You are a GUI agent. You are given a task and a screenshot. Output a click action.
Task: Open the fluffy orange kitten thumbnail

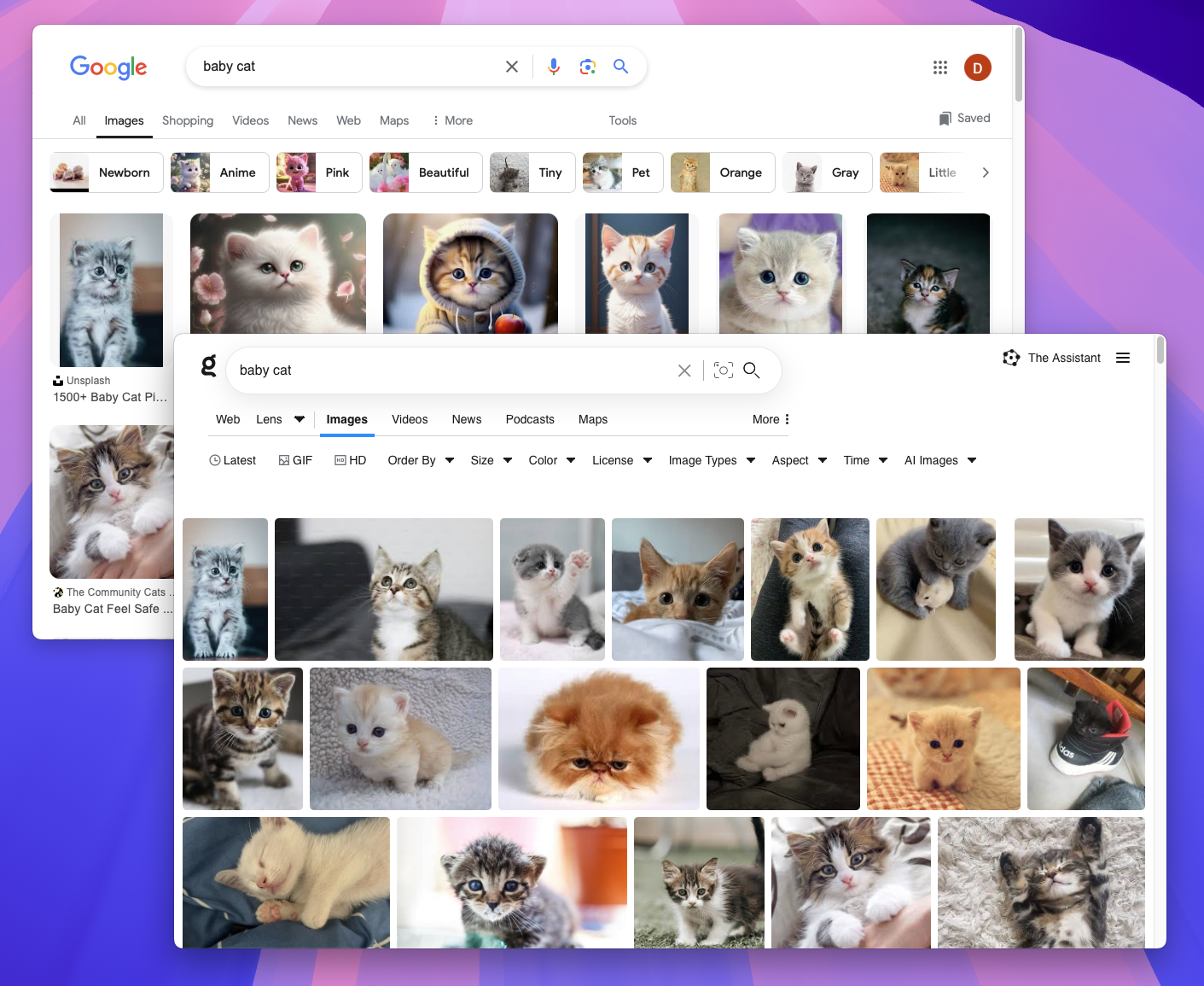click(x=598, y=738)
